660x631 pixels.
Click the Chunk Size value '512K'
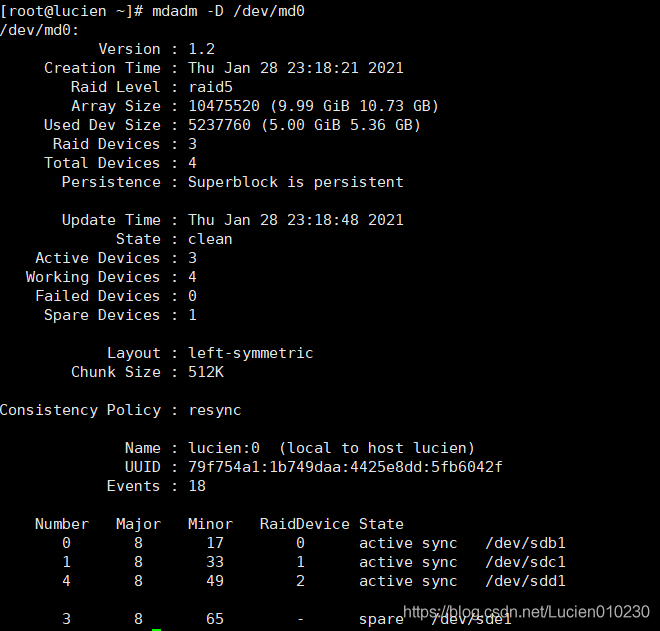pos(206,372)
